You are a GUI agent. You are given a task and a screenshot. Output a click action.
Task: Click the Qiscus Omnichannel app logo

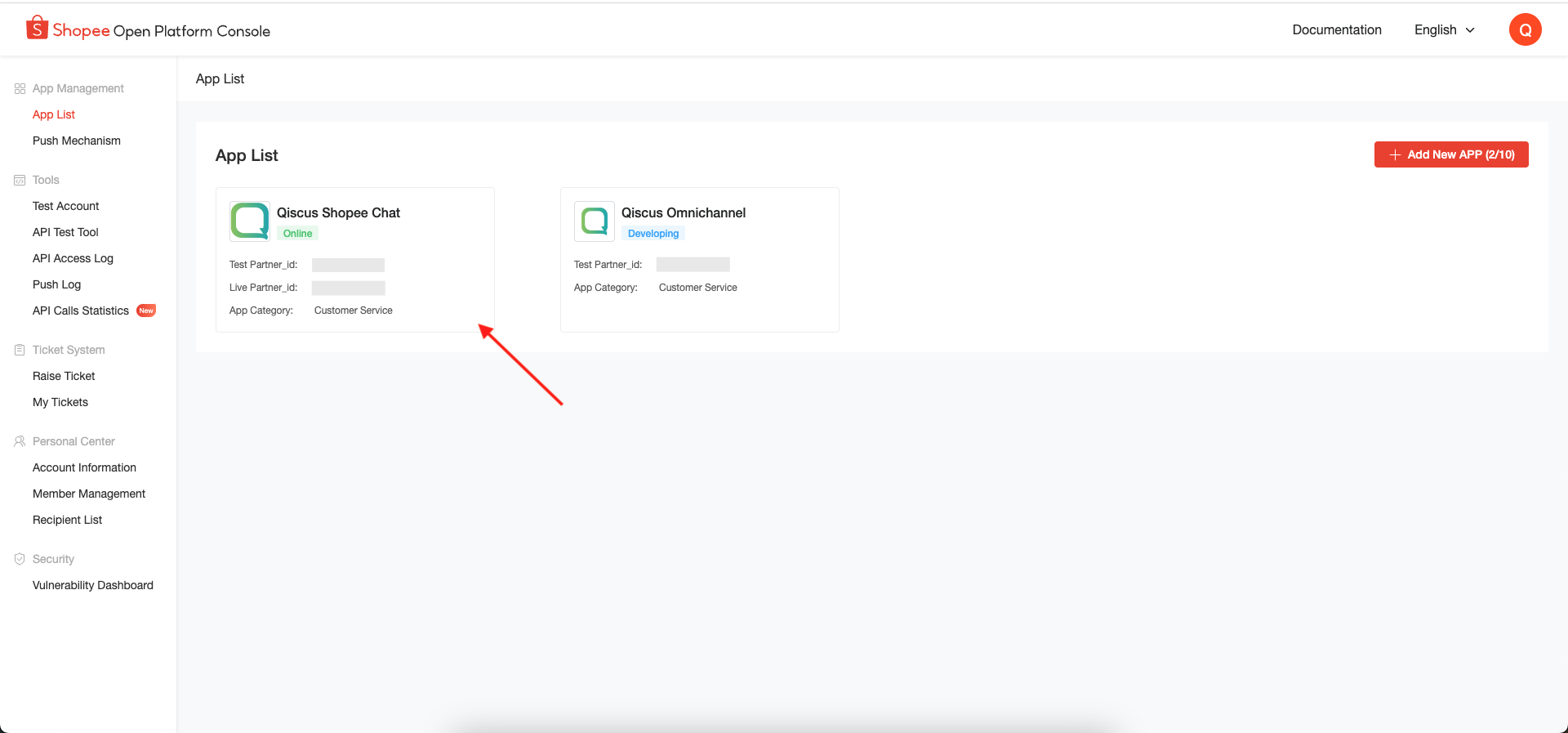pos(595,221)
